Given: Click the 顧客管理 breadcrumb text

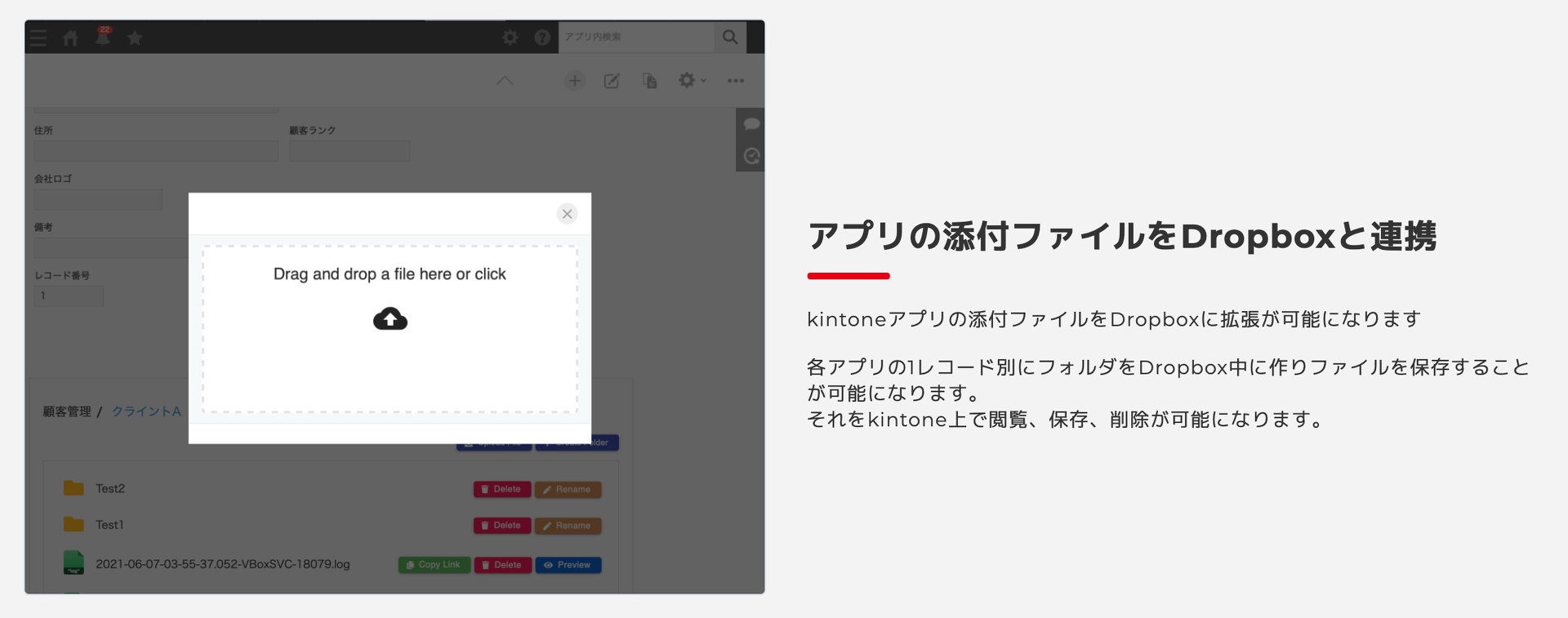Looking at the screenshot, I should point(67,411).
